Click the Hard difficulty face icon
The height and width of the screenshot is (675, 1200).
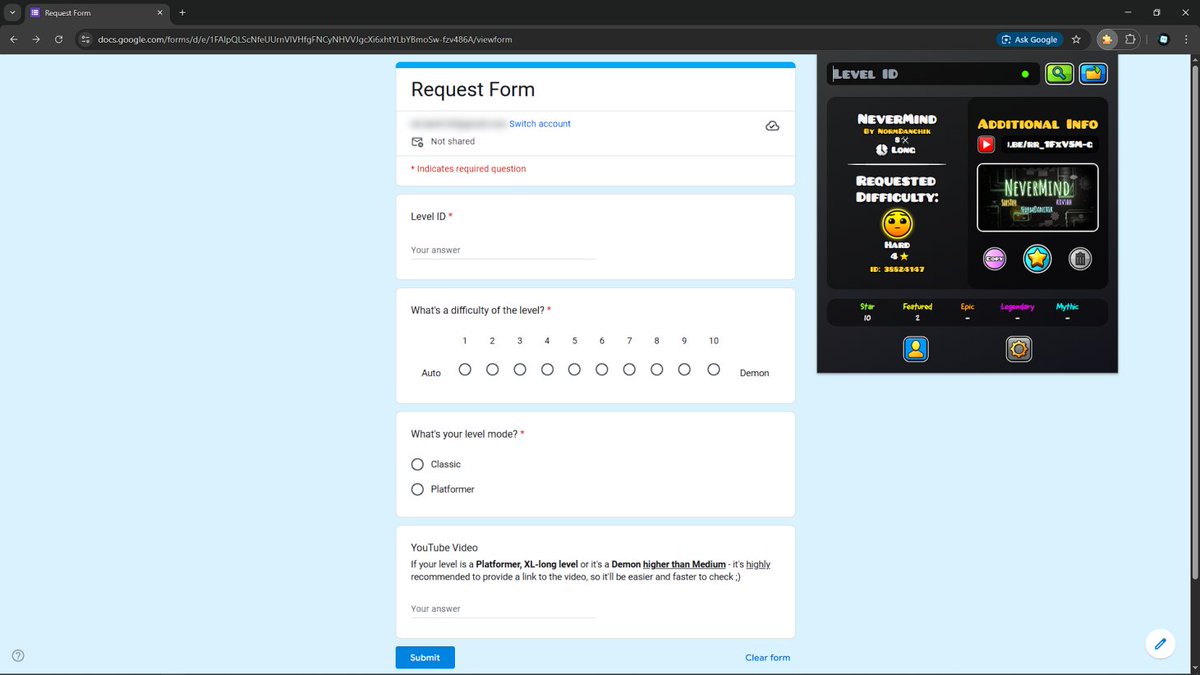click(897, 222)
